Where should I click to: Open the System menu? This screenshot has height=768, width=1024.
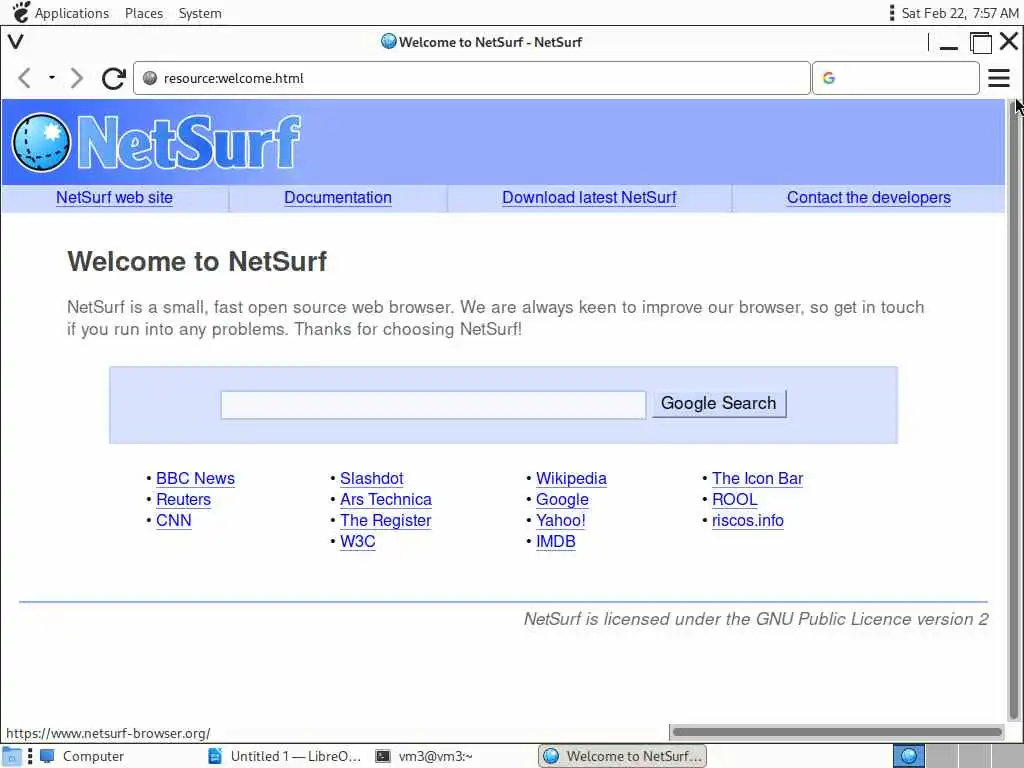click(x=200, y=13)
